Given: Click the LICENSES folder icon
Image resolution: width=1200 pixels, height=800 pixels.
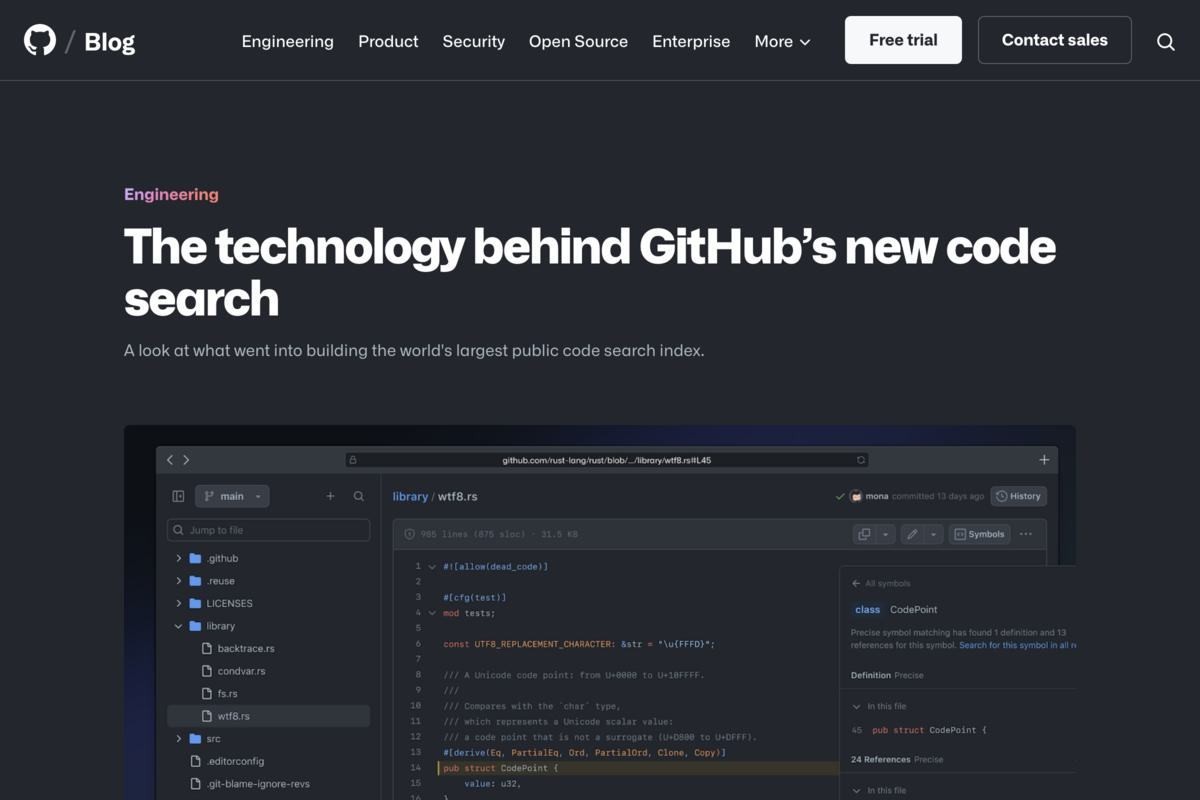Looking at the screenshot, I should pos(195,603).
